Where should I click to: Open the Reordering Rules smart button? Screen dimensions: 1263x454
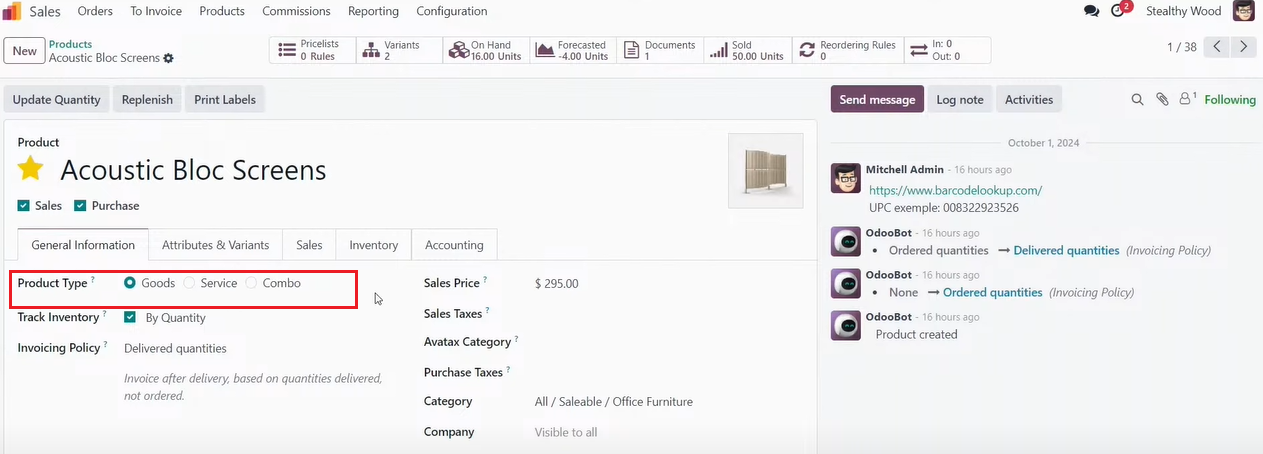(x=847, y=50)
